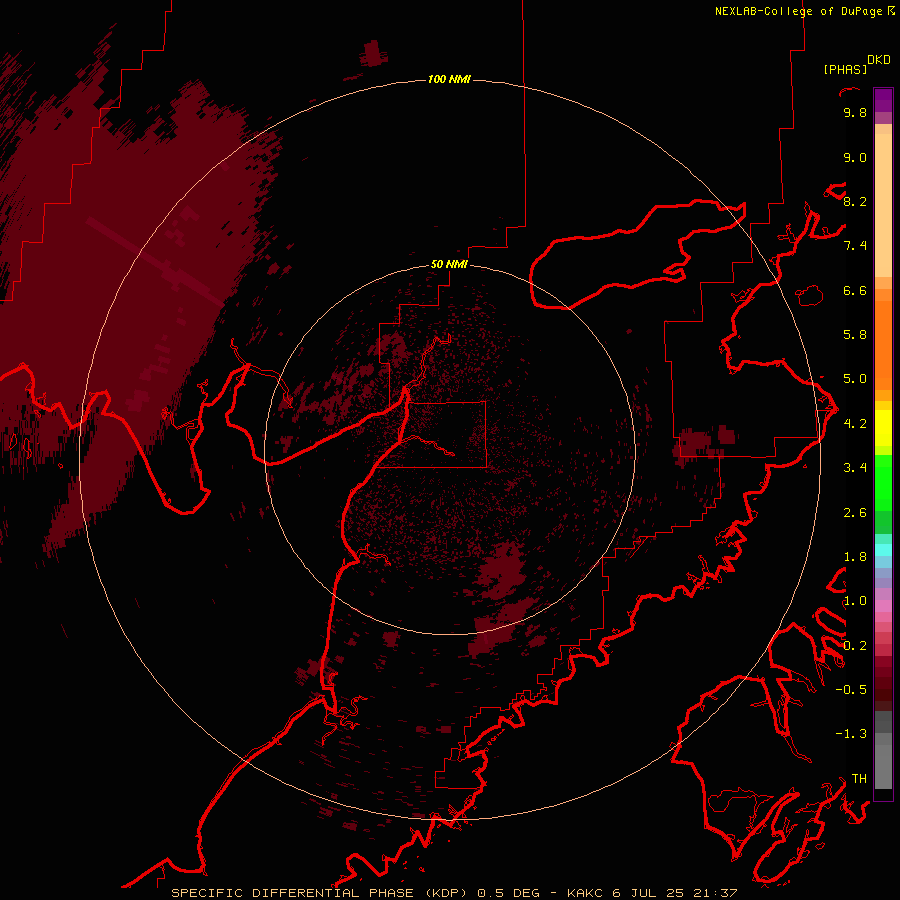Click the 8.2 value on the scale
Screen dimensions: 900x900
coord(855,201)
